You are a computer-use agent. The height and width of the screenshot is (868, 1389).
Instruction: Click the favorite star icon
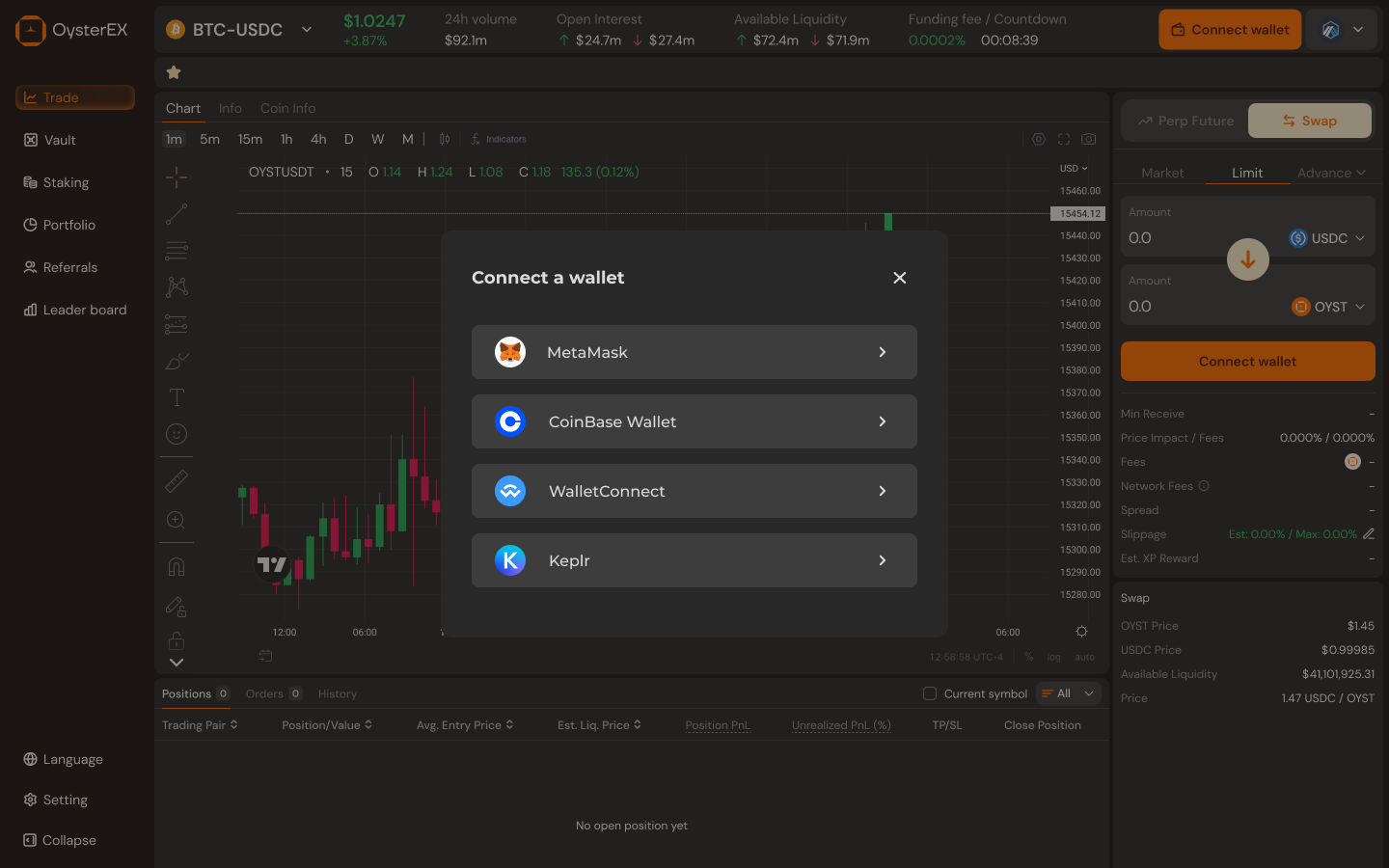[x=174, y=72]
